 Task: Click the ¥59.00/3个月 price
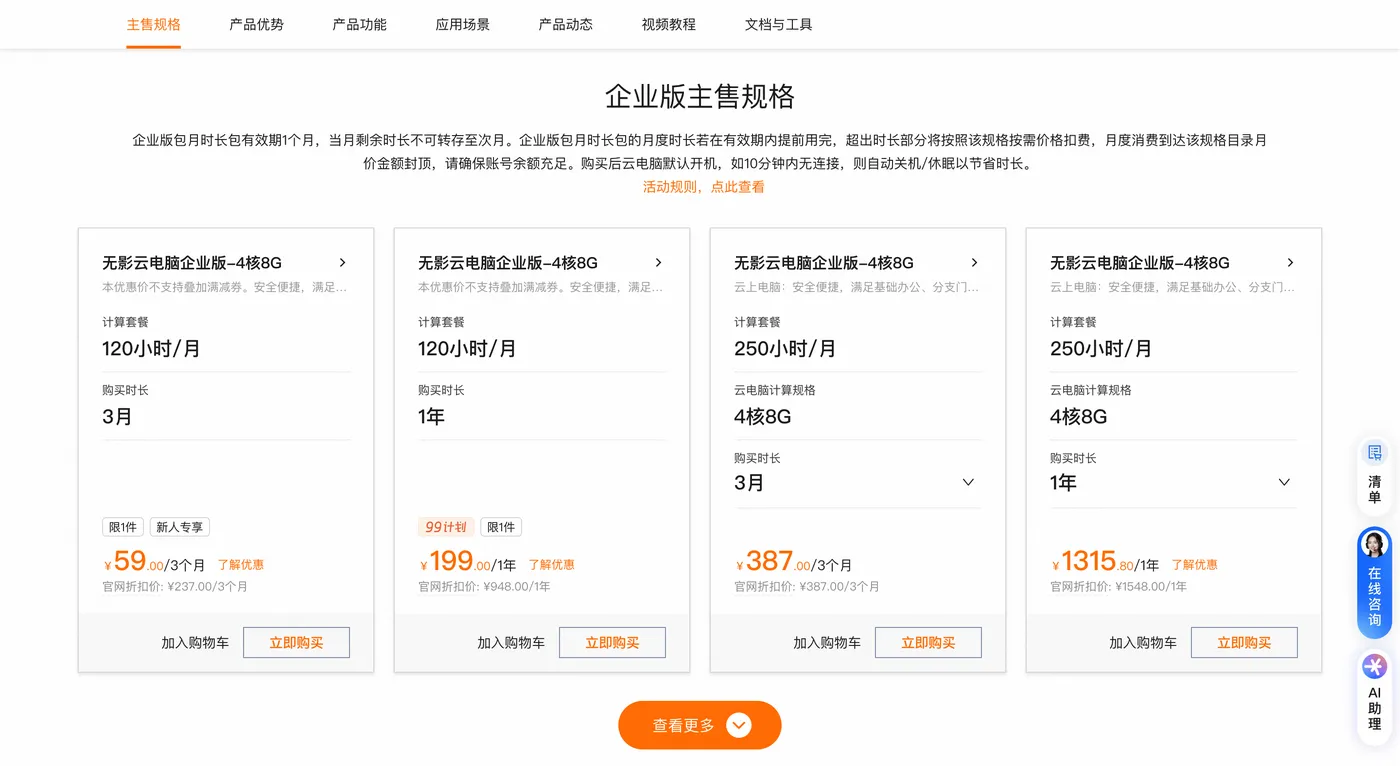point(155,562)
